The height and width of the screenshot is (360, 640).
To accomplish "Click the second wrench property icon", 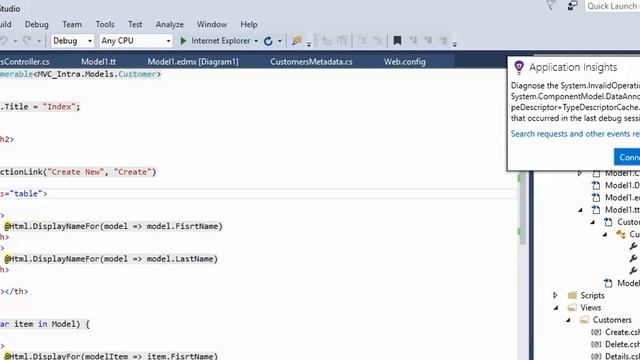I will tap(633, 258).
